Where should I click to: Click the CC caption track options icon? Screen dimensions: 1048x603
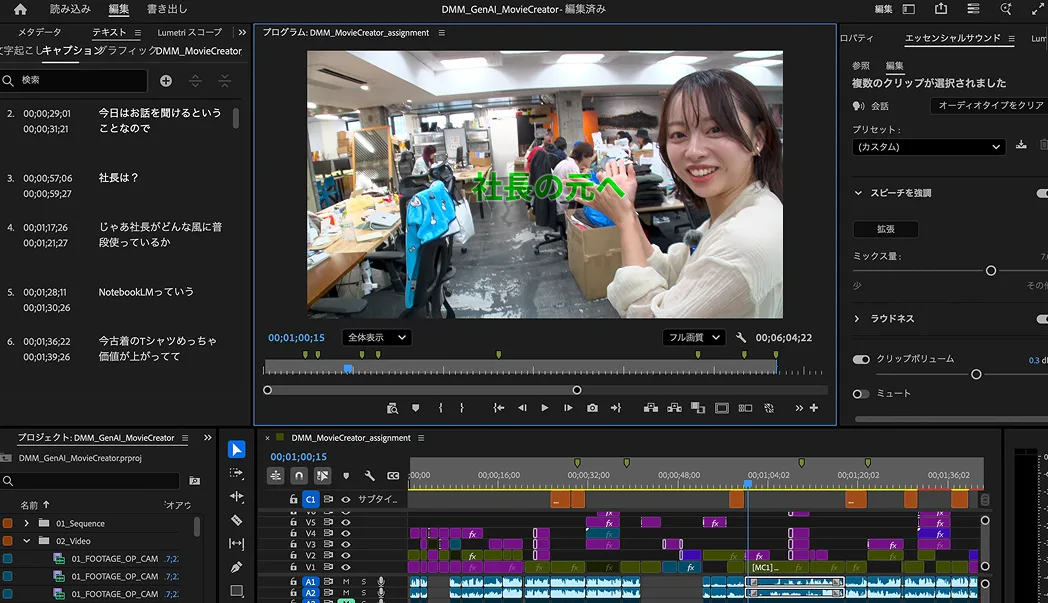click(x=393, y=475)
